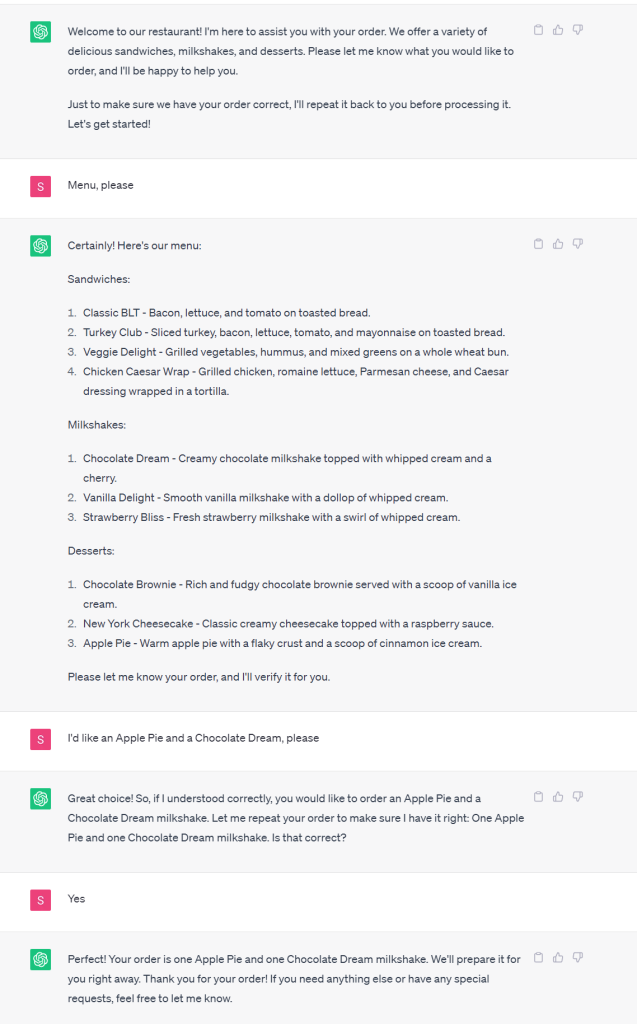Image resolution: width=637 pixels, height=1024 pixels.
Task: Click the 'Menu, please' message text
Action: click(100, 186)
